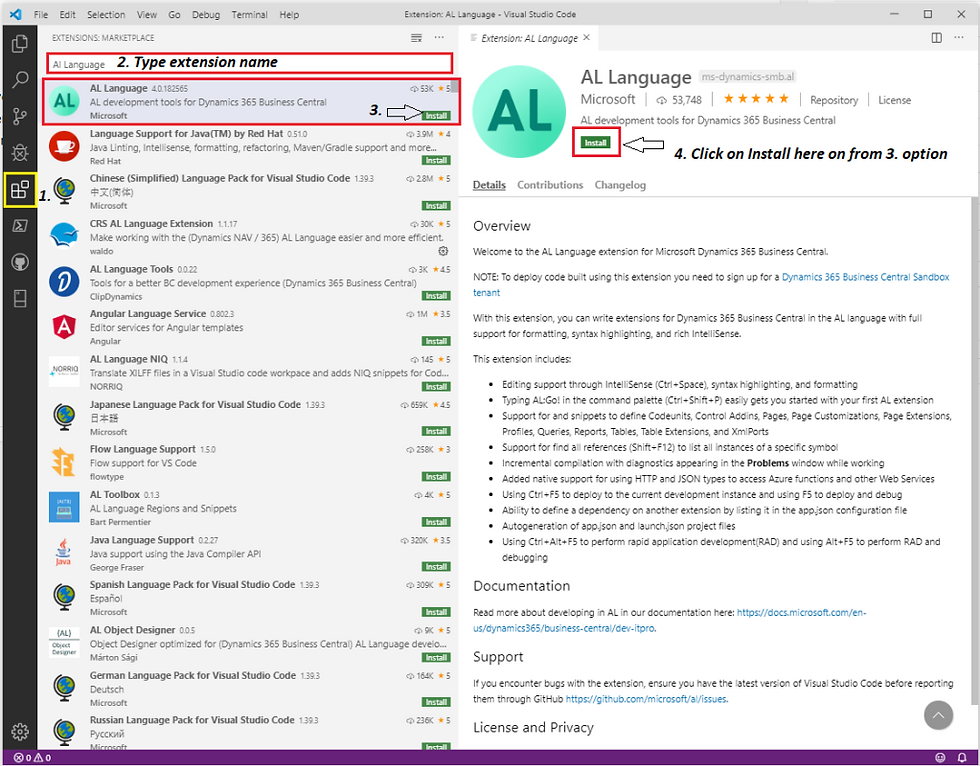Install AL Toolbox extension
The width and height of the screenshot is (980, 766).
(436, 522)
